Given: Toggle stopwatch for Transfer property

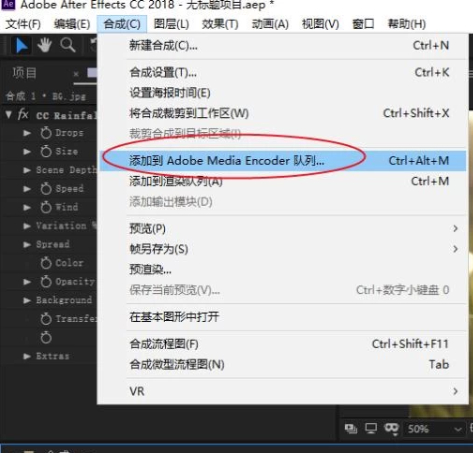Looking at the screenshot, I should [46, 319].
